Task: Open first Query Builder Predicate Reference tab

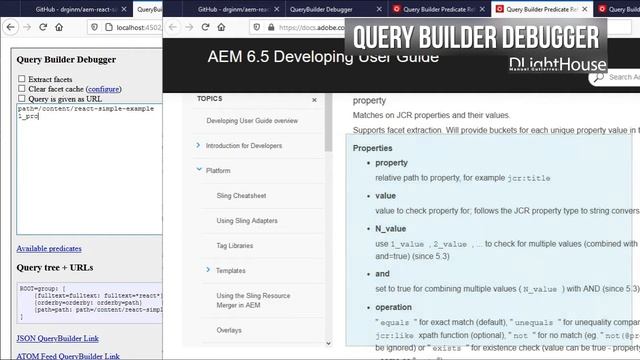Action: click(x=439, y=9)
